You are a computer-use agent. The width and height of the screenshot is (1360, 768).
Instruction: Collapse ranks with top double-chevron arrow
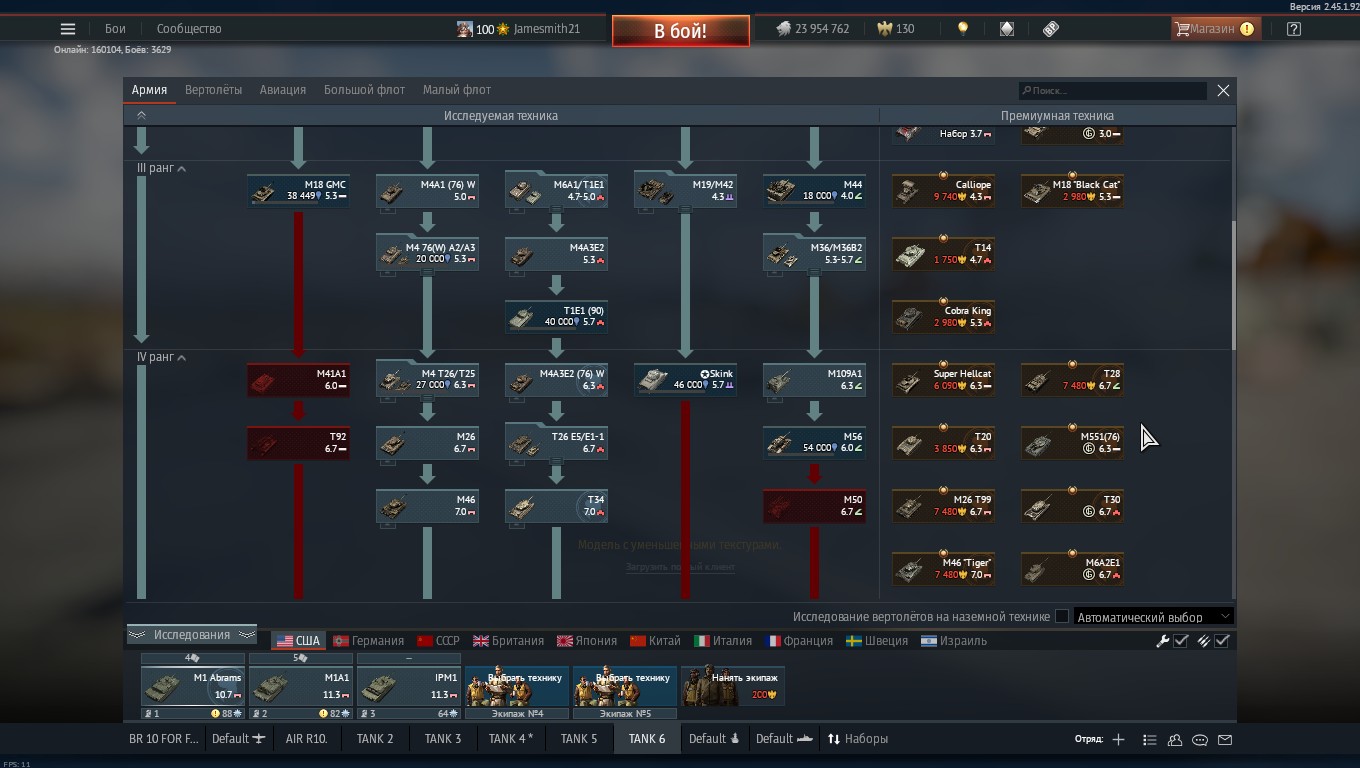pyautogui.click(x=141, y=115)
